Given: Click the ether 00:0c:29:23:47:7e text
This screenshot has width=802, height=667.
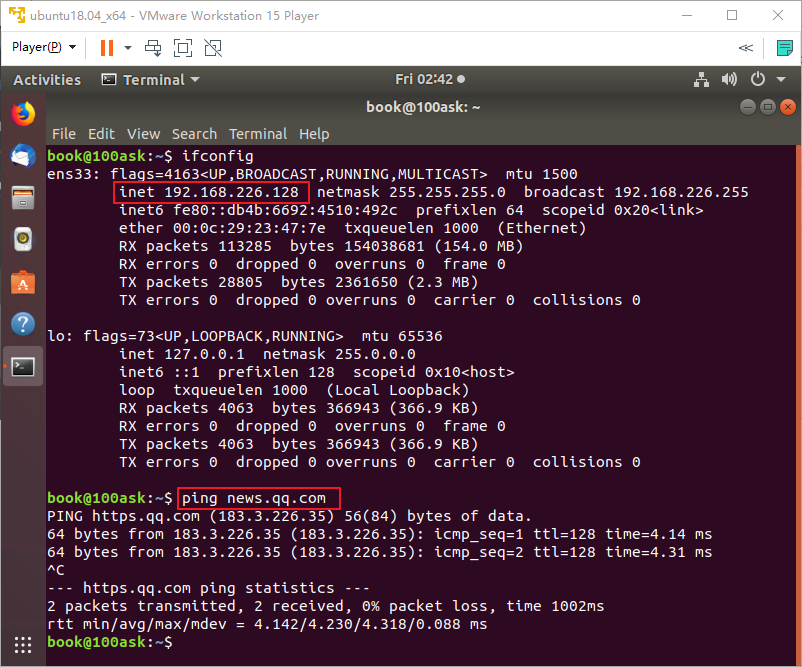Looking at the screenshot, I should point(222,228).
